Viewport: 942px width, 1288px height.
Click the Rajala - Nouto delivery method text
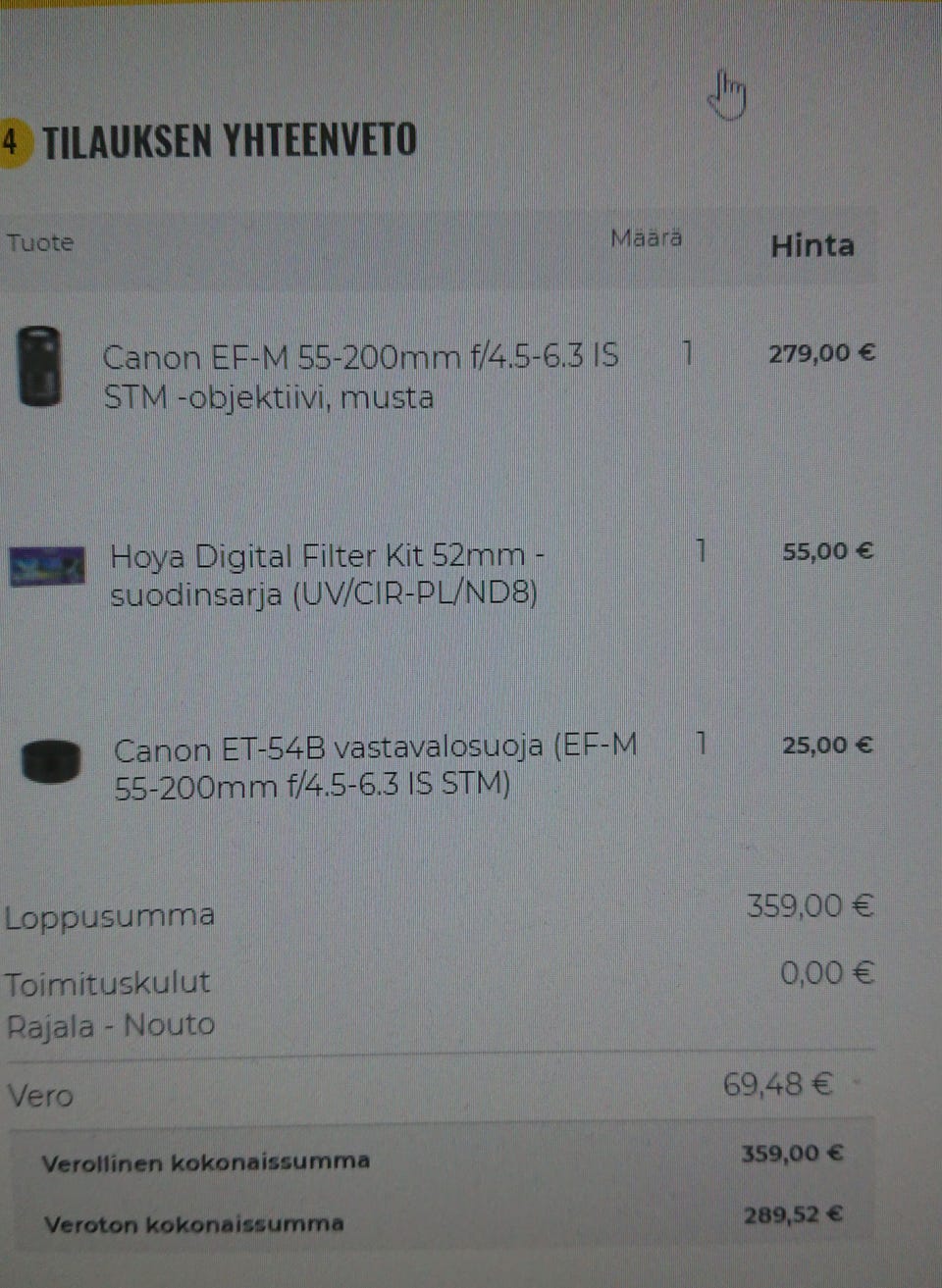click(x=110, y=1026)
